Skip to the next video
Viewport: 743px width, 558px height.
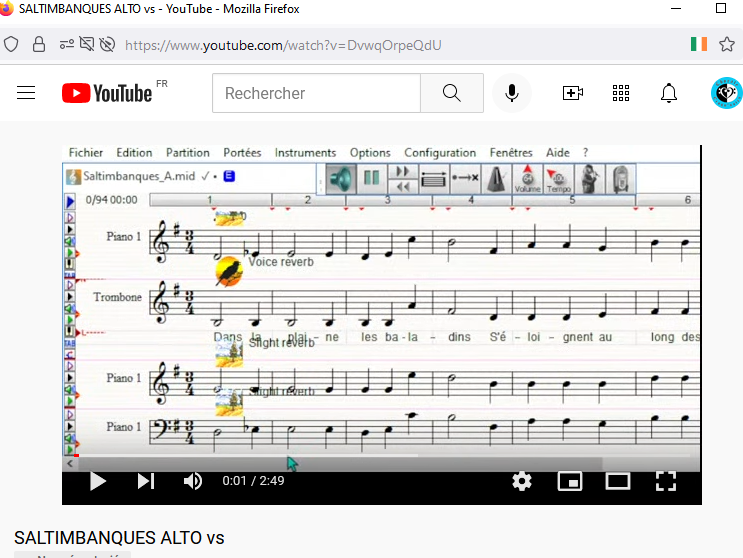click(x=145, y=481)
